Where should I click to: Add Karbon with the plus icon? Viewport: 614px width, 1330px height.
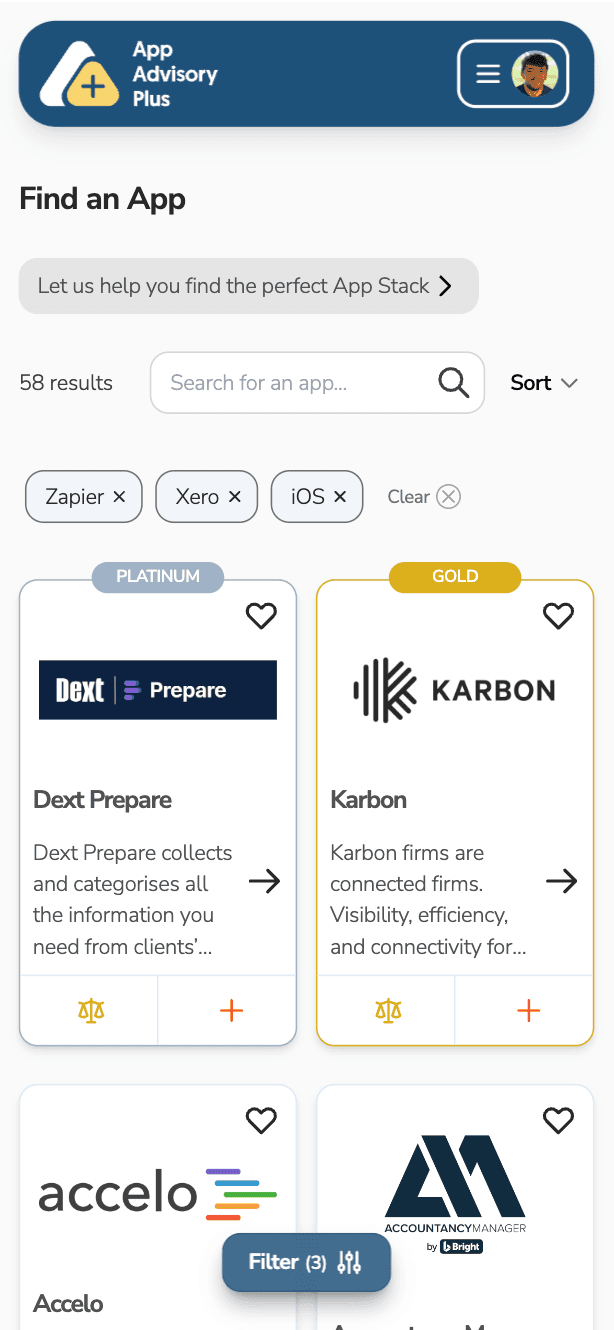tap(528, 1011)
